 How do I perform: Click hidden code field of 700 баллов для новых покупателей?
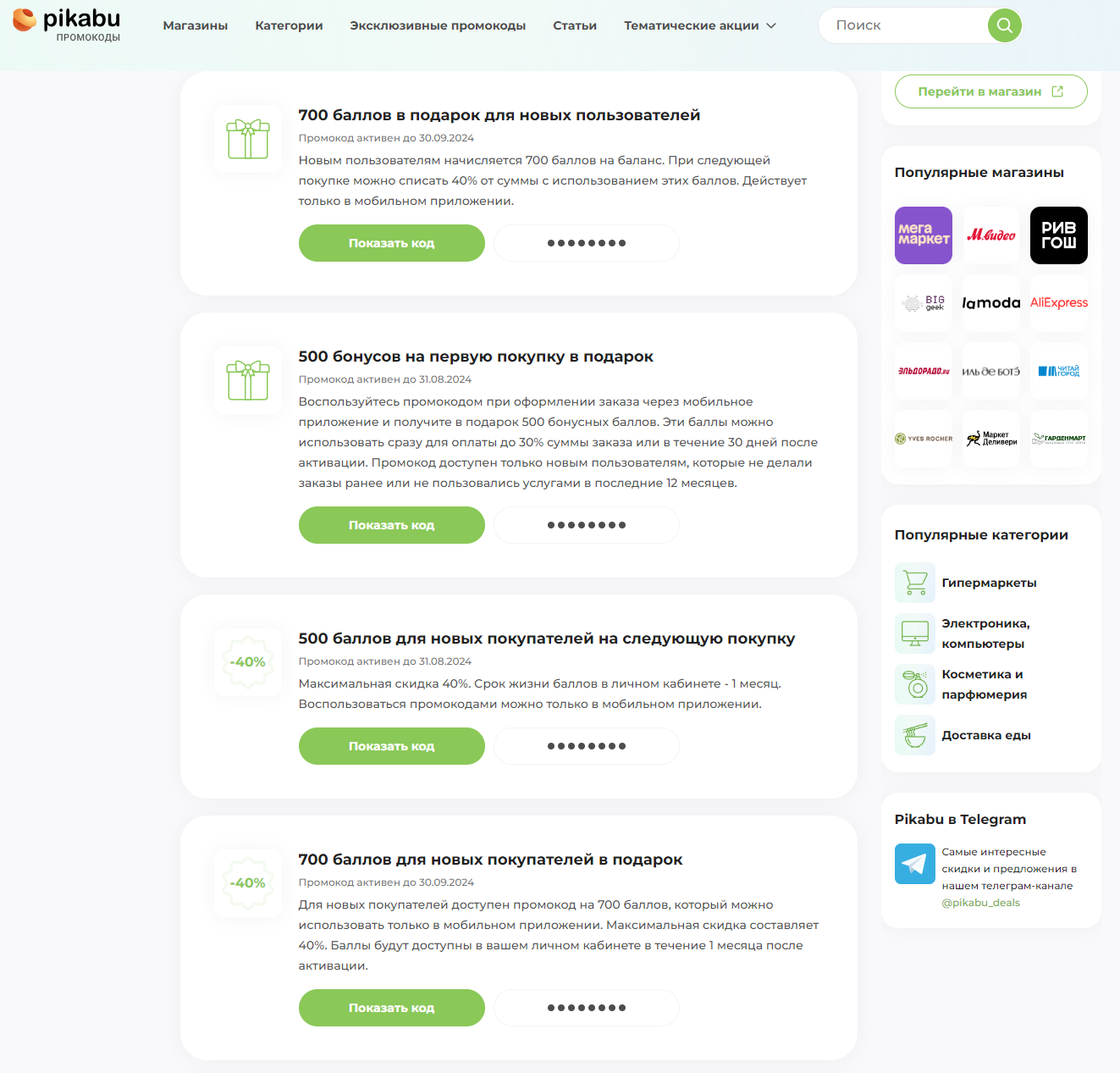pyautogui.click(x=587, y=1008)
